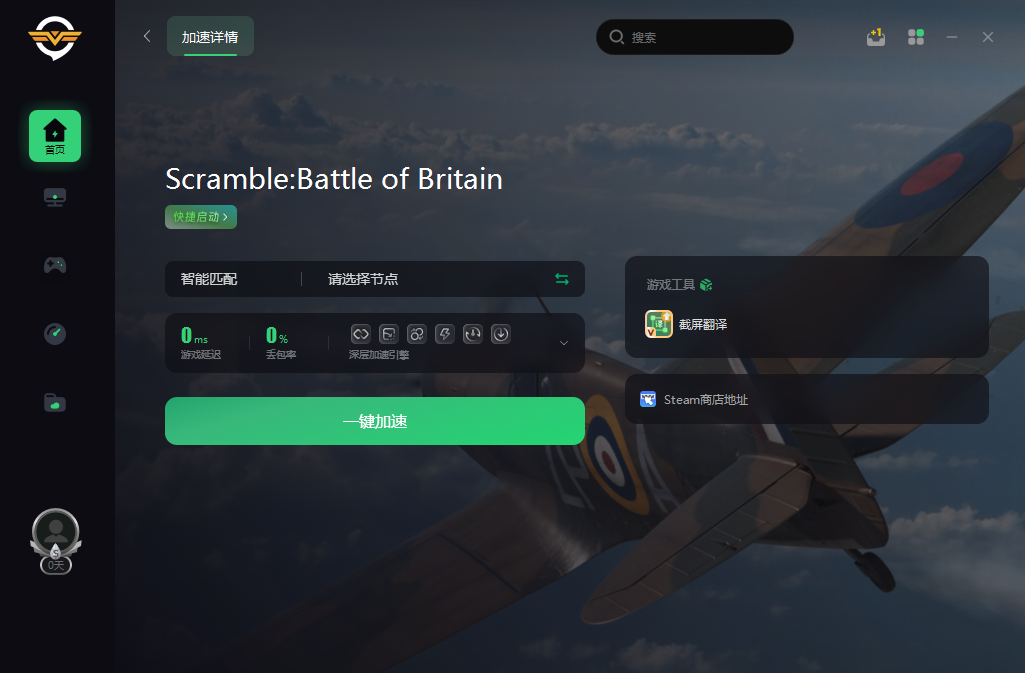Open the four-square apps grid icon
The height and width of the screenshot is (673, 1025).
click(916, 37)
